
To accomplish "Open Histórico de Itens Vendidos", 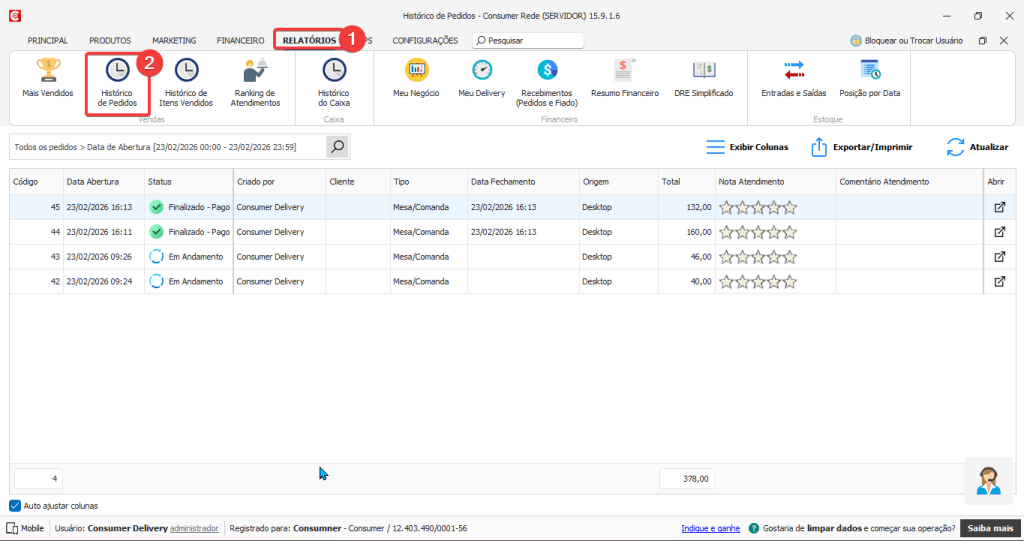I will (186, 83).
